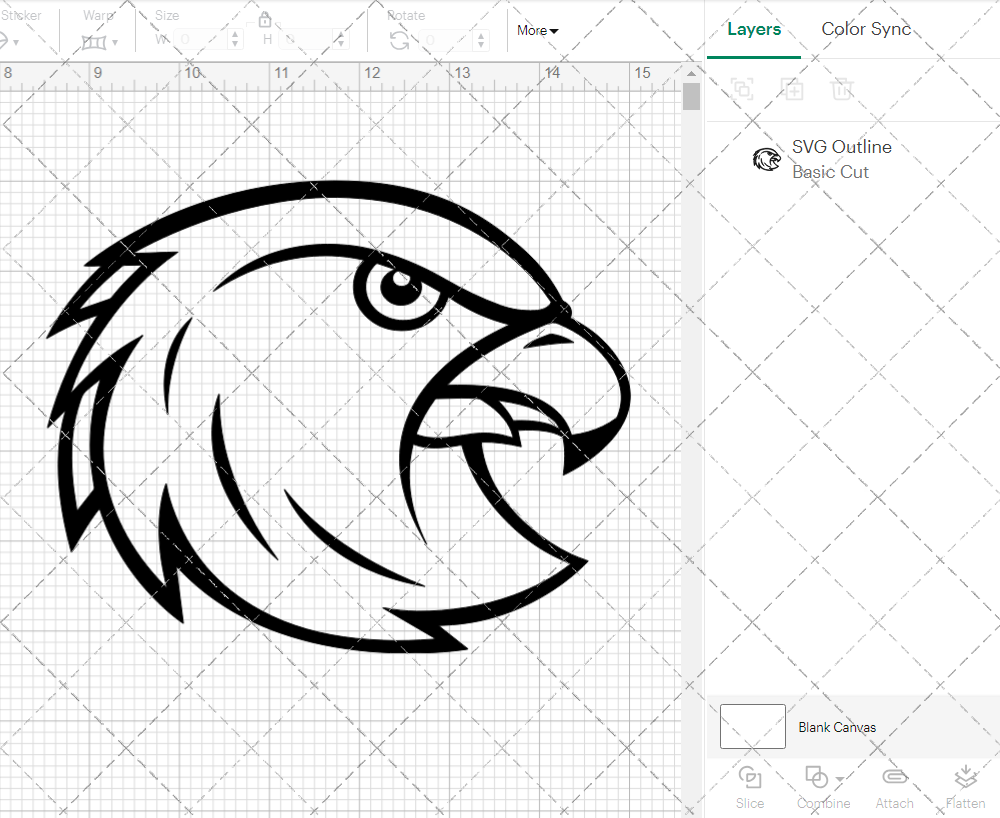This screenshot has height=818, width=1000.
Task: Open the Combine options dropdown arrow
Action: coord(838,778)
